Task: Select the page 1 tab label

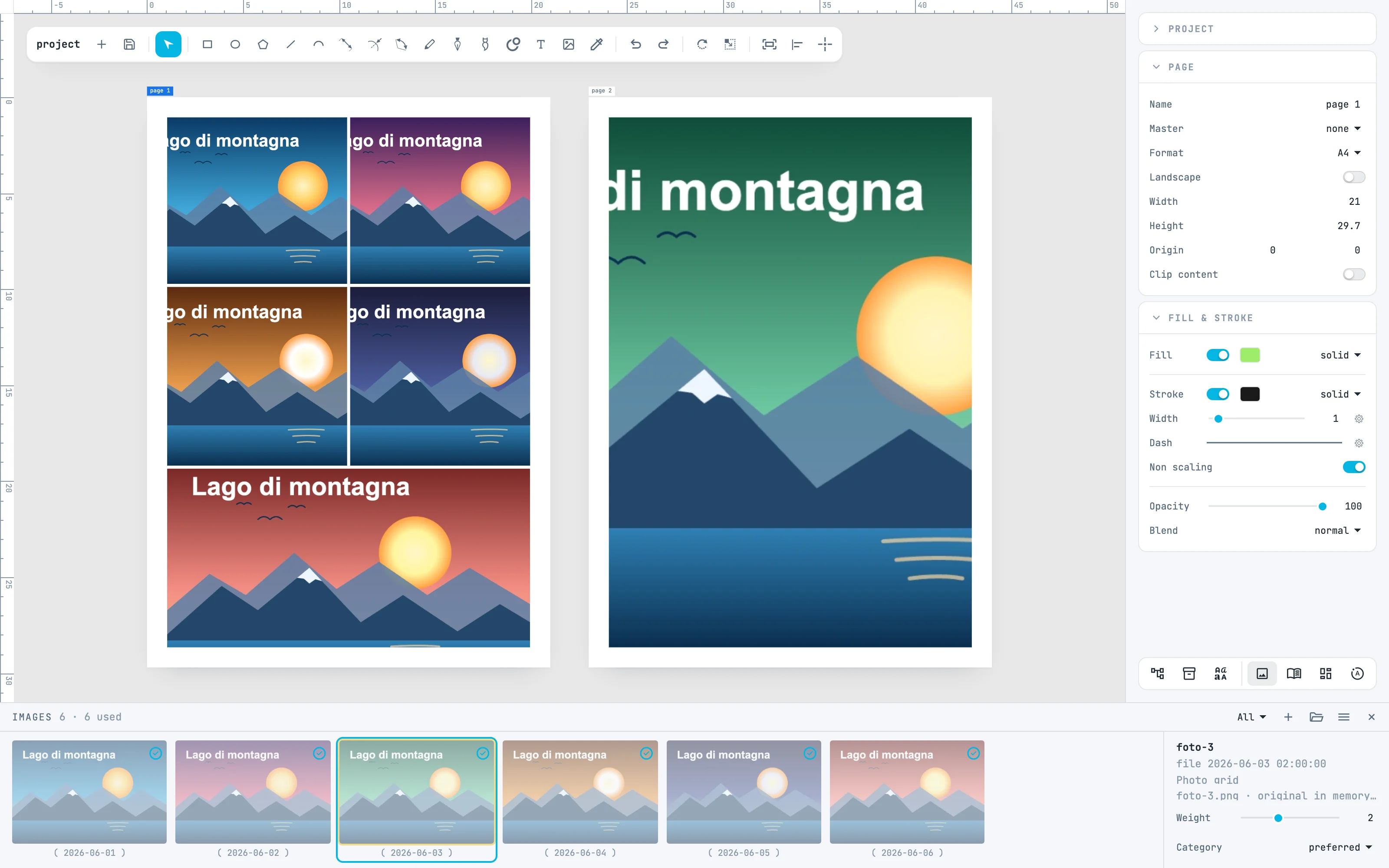Action: pos(160,91)
